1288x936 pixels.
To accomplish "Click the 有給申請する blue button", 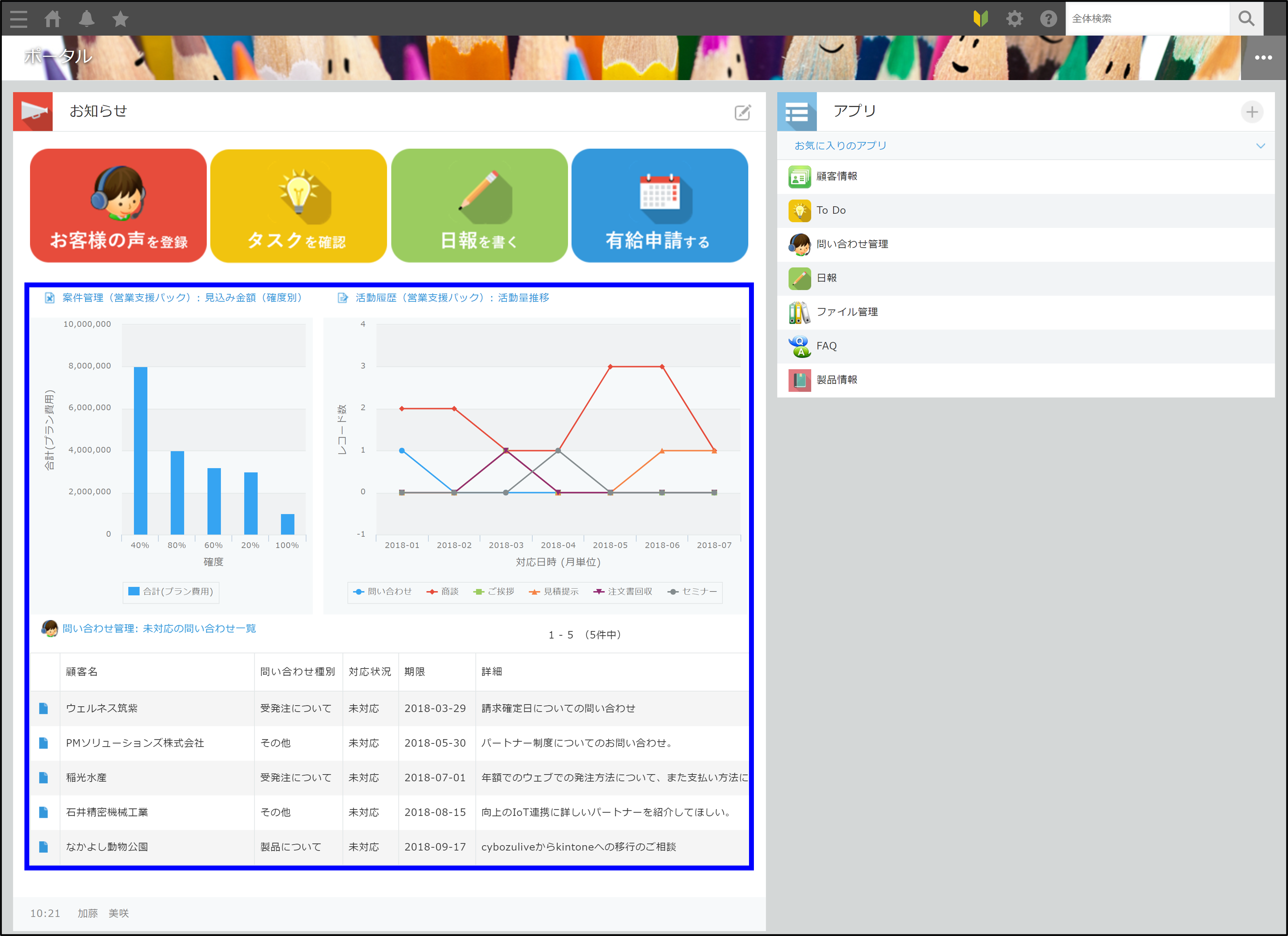I will (659, 205).
